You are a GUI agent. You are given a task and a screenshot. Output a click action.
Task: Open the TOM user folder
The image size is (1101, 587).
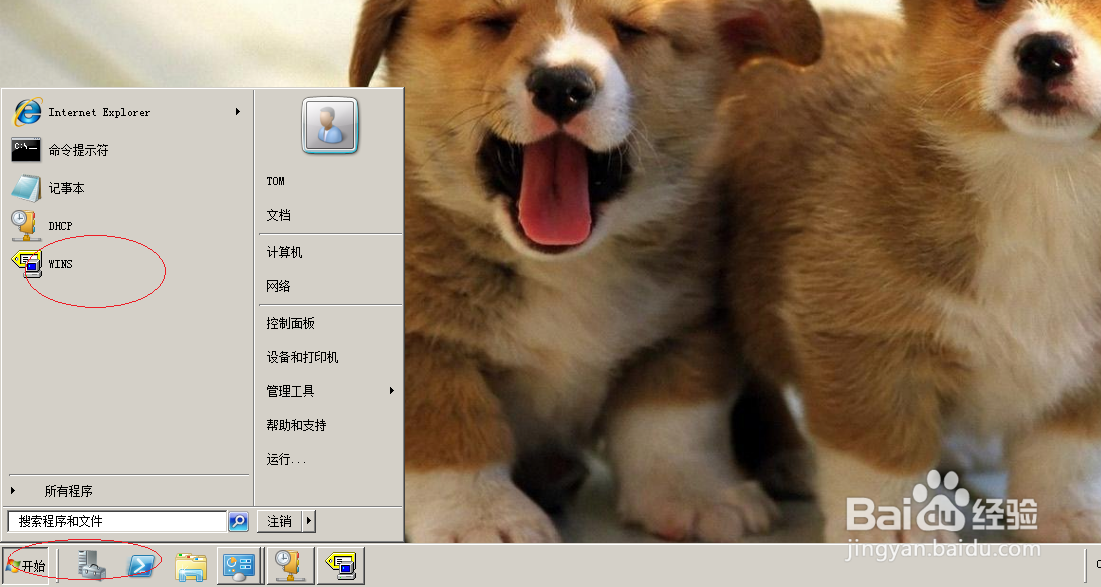point(275,181)
